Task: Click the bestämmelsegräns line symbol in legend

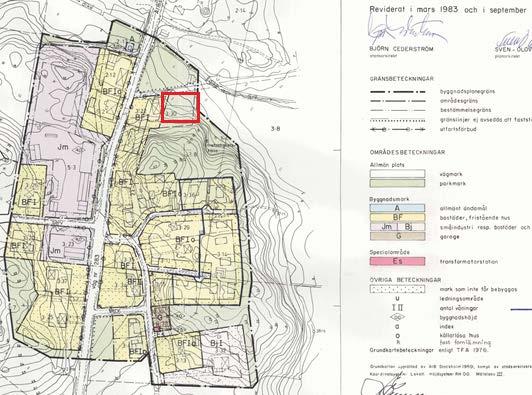Action: tap(397, 110)
